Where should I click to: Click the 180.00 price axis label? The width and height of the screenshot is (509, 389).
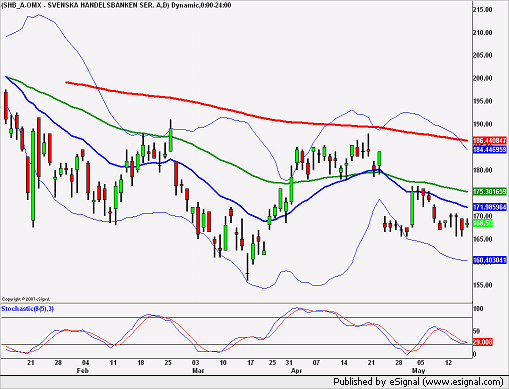click(482, 170)
